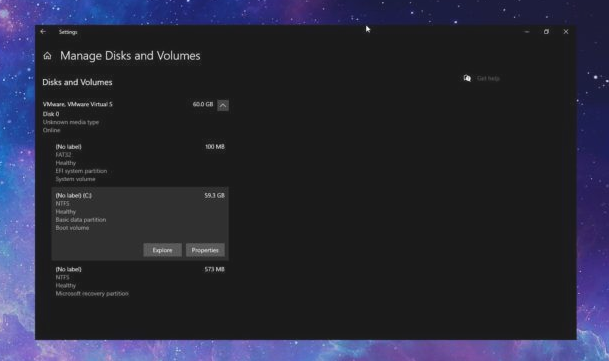Select the 573 MB Microsoft recovery partition
This screenshot has height=361, width=609.
pyautogui.click(x=140, y=281)
